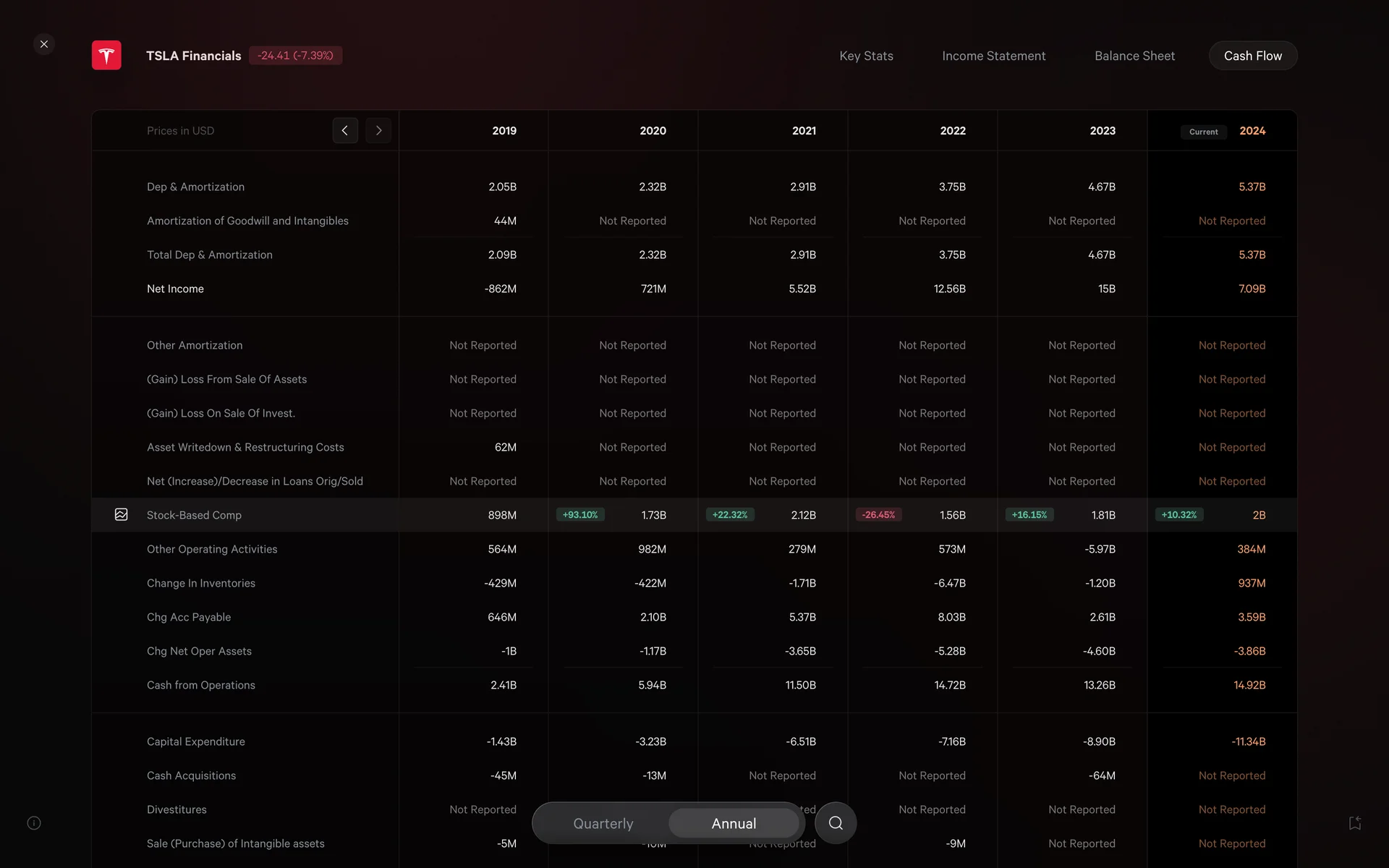The width and height of the screenshot is (1389, 868).
Task: Click the chart icon beside Stock-Based Comp
Action: (x=121, y=514)
